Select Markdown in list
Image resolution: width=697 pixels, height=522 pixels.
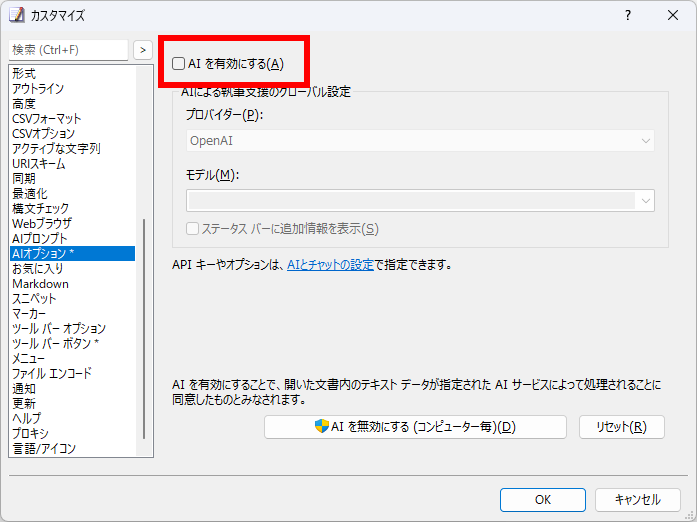coord(72,284)
